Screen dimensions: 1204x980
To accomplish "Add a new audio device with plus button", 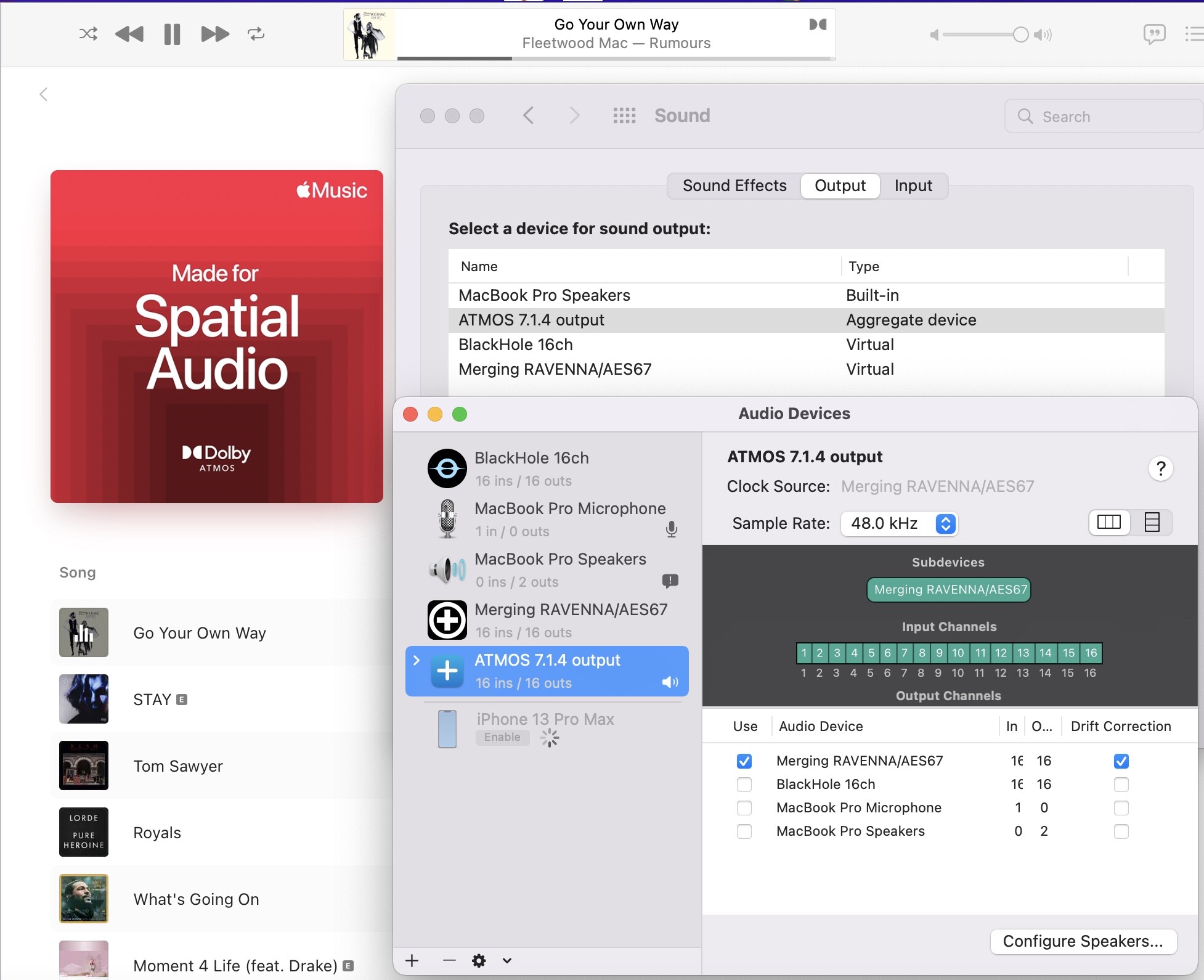I will [412, 960].
